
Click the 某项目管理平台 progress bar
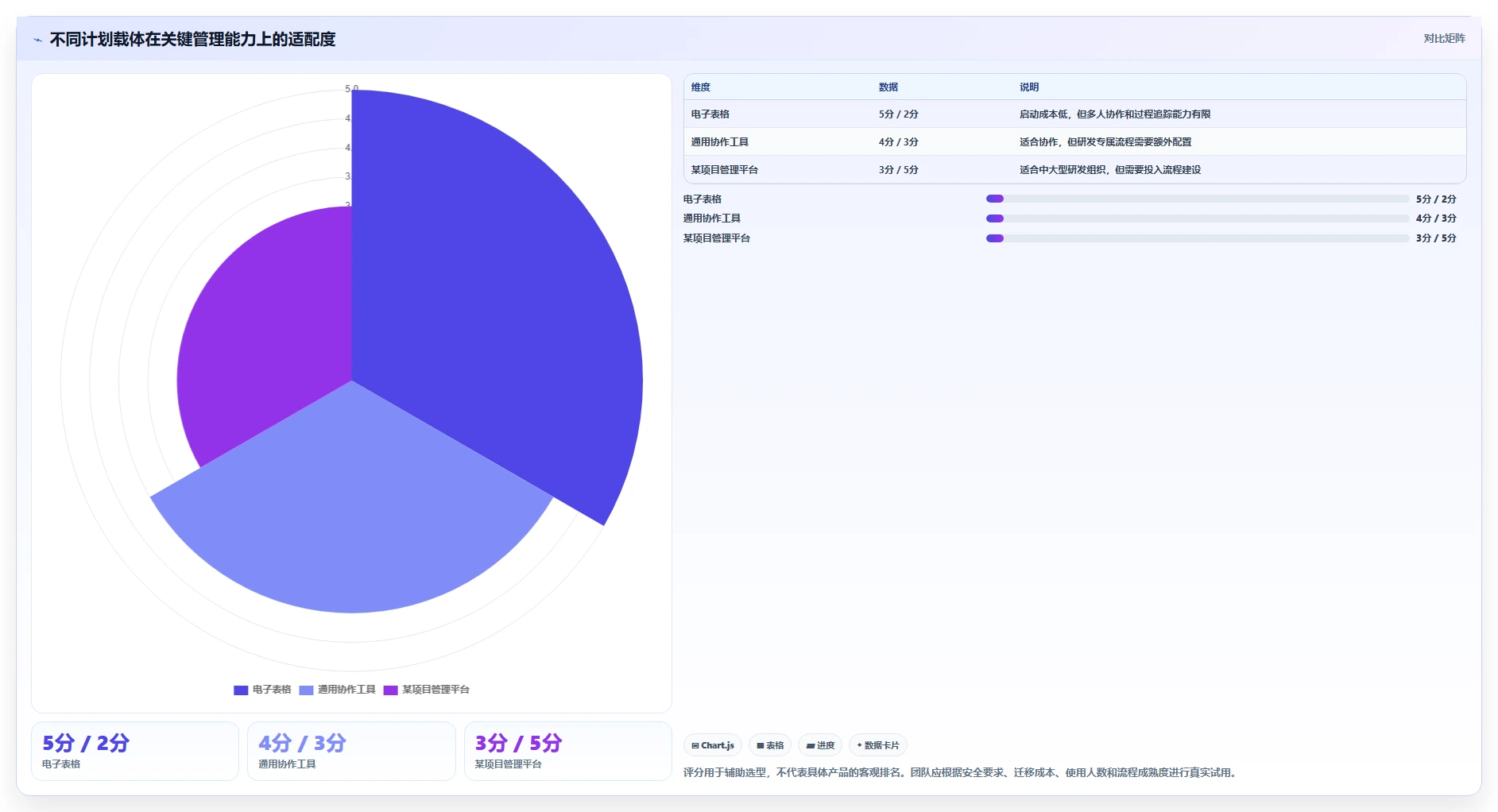point(1198,238)
